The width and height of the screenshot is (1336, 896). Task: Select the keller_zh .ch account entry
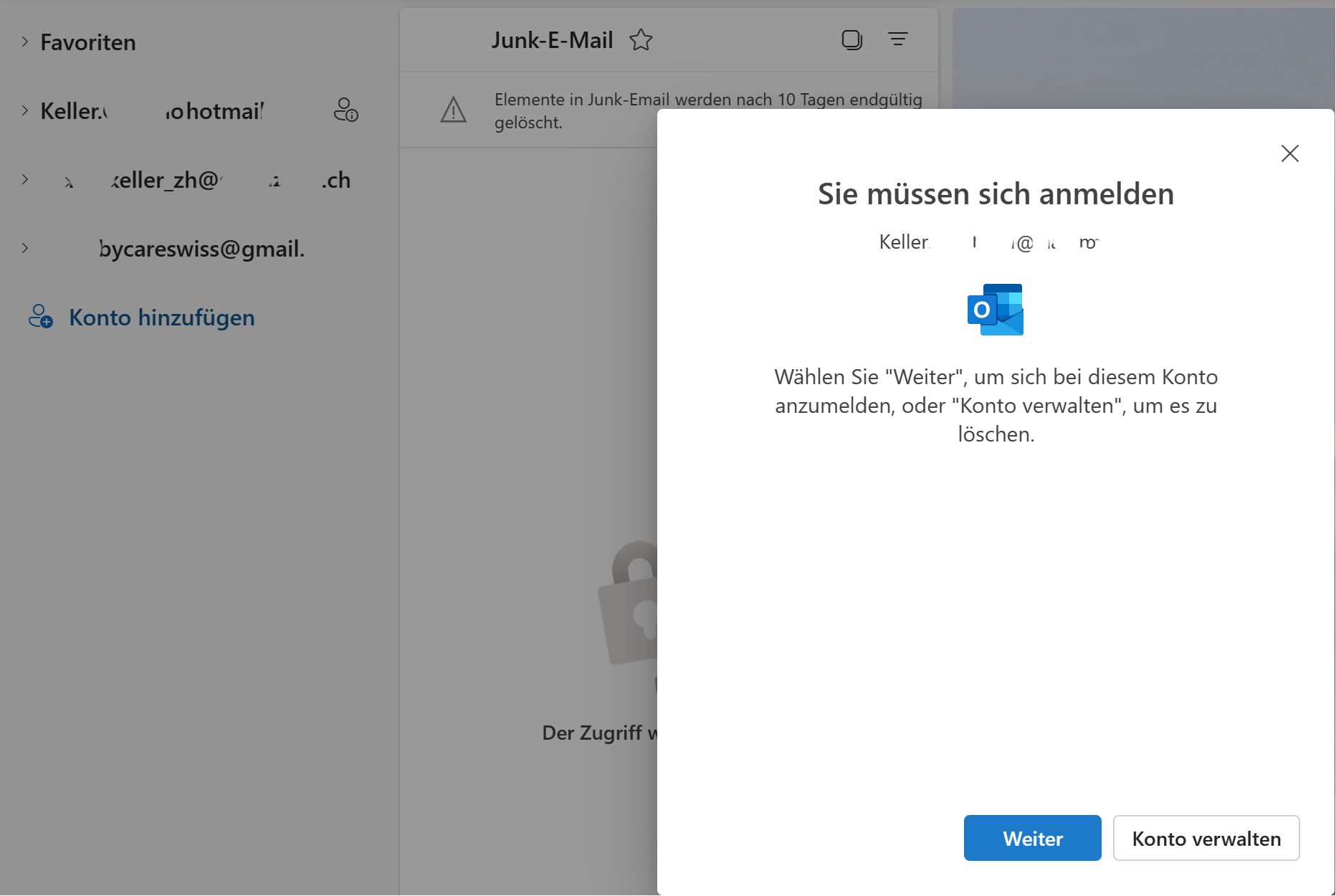(x=207, y=180)
